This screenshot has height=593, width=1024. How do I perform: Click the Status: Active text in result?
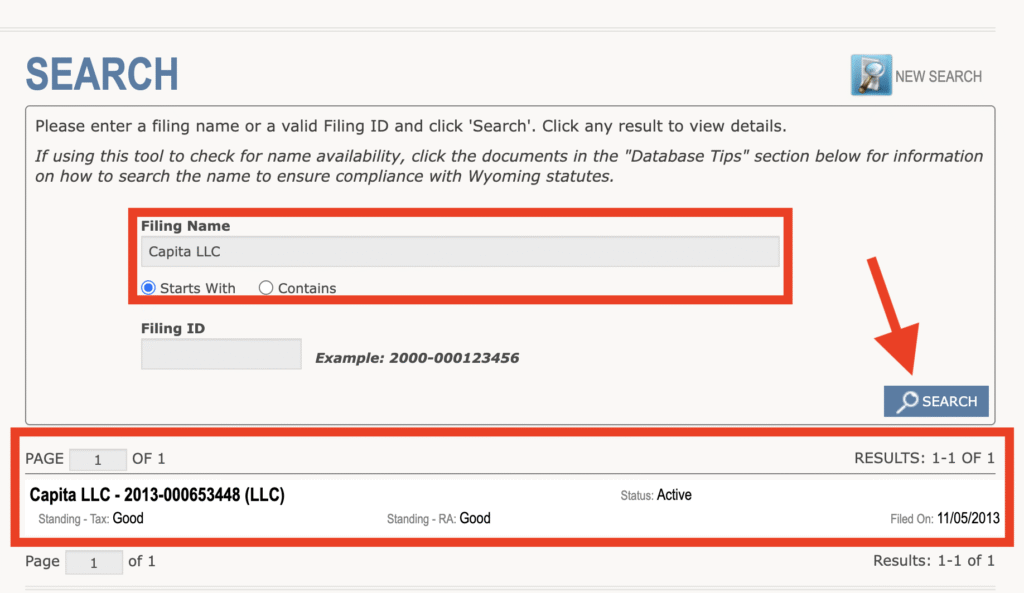656,495
